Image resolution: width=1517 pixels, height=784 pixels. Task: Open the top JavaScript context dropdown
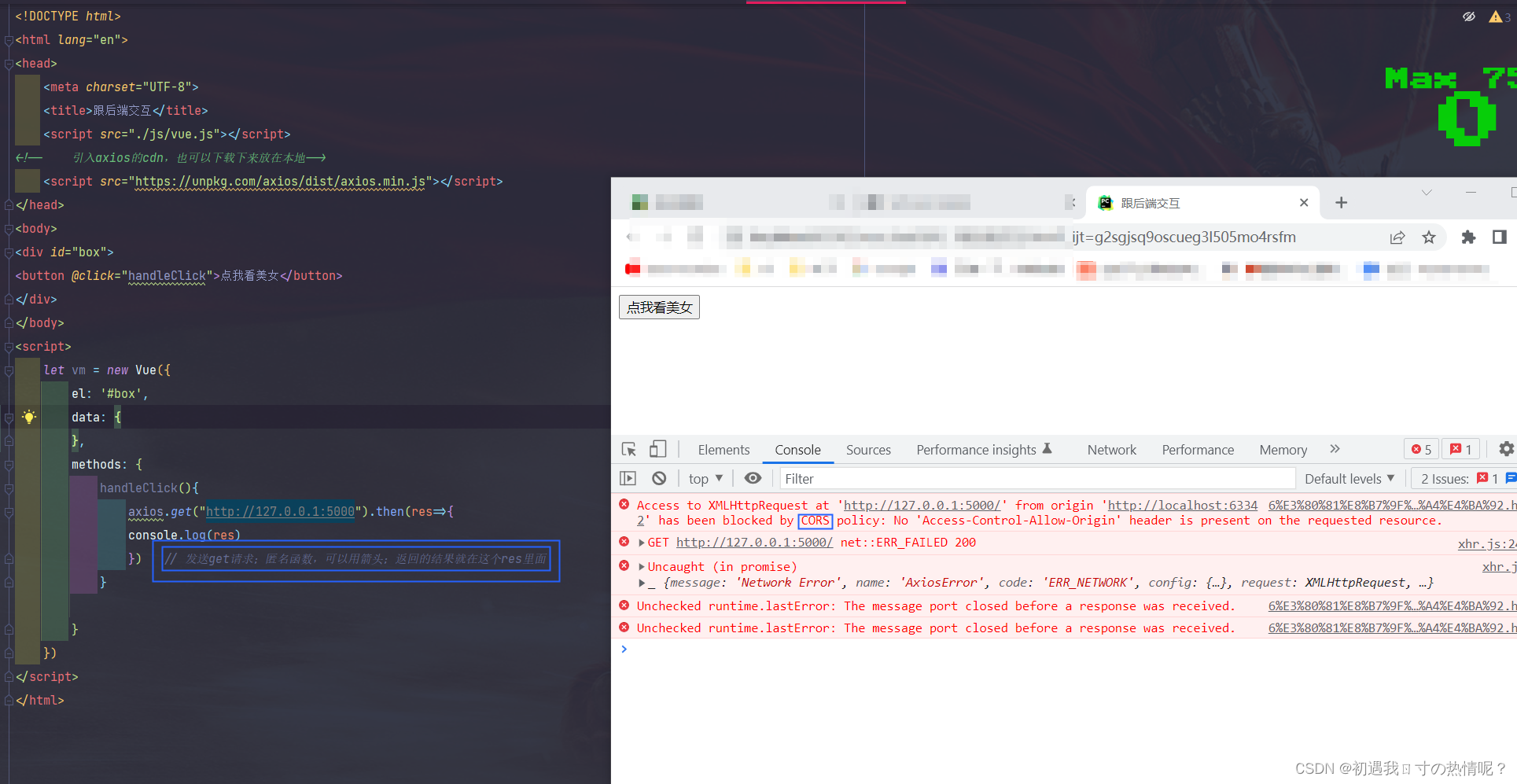coord(705,478)
